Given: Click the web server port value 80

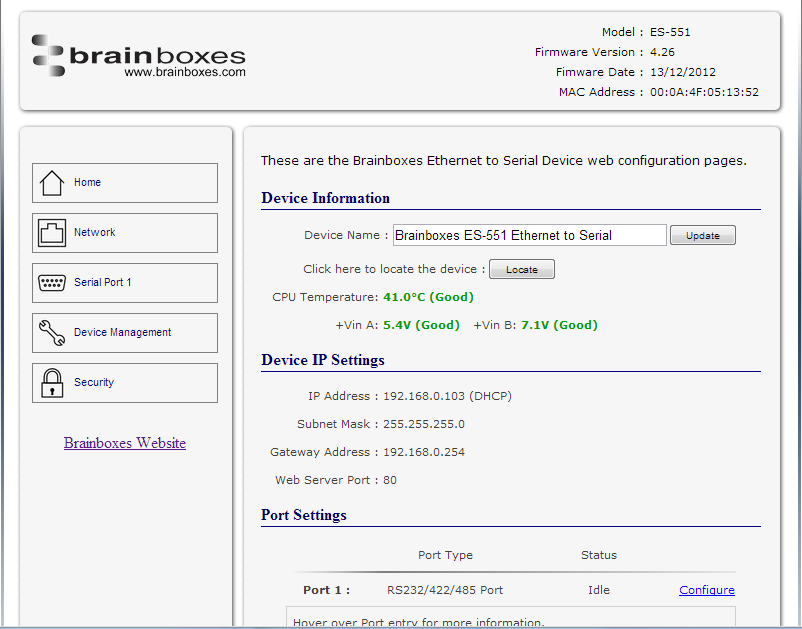Looking at the screenshot, I should click(390, 480).
